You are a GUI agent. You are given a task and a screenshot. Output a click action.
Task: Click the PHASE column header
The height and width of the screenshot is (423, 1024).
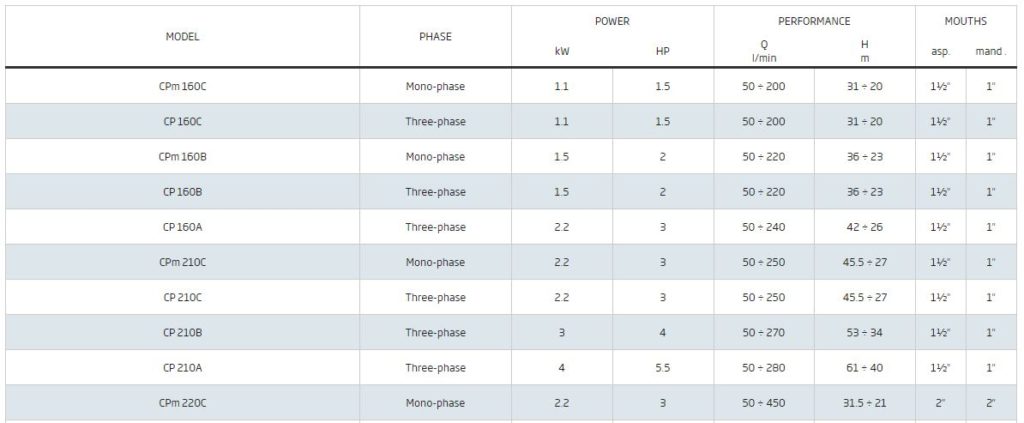pos(435,37)
